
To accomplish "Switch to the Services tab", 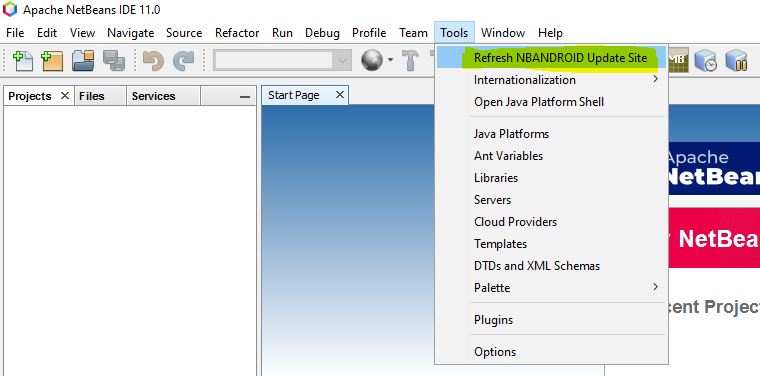I will tap(153, 96).
